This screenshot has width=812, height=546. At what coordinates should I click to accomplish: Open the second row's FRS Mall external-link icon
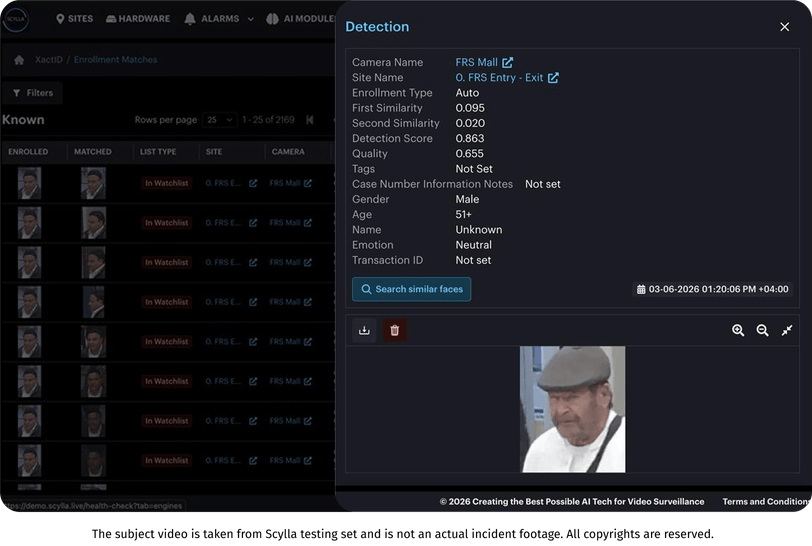308,223
